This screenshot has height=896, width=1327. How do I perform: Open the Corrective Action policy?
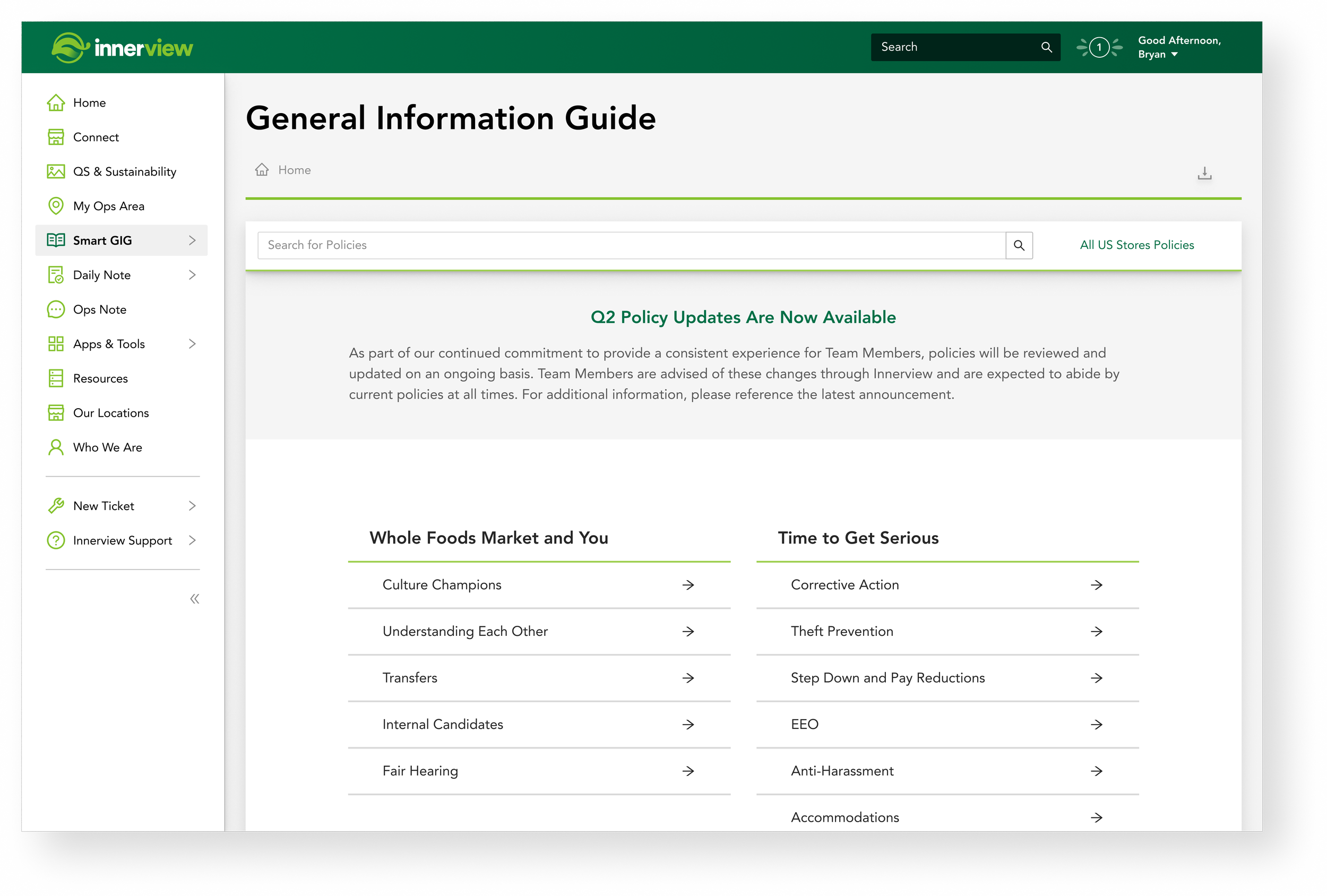(x=947, y=585)
